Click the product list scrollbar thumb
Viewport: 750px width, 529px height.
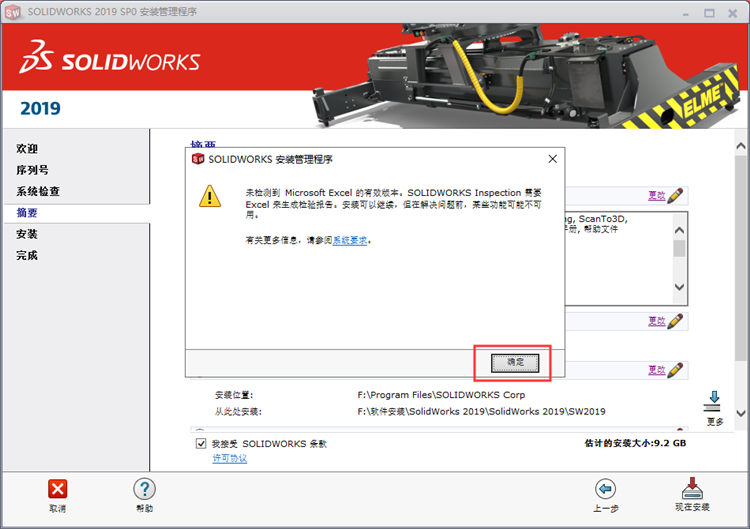(x=679, y=248)
